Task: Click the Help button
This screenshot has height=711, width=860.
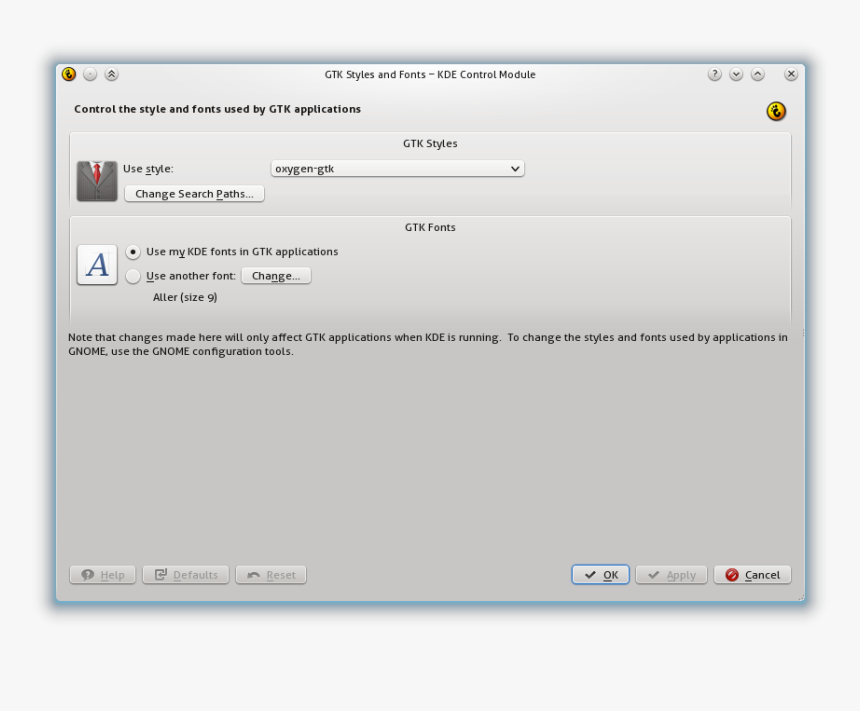Action: pyautogui.click(x=103, y=575)
